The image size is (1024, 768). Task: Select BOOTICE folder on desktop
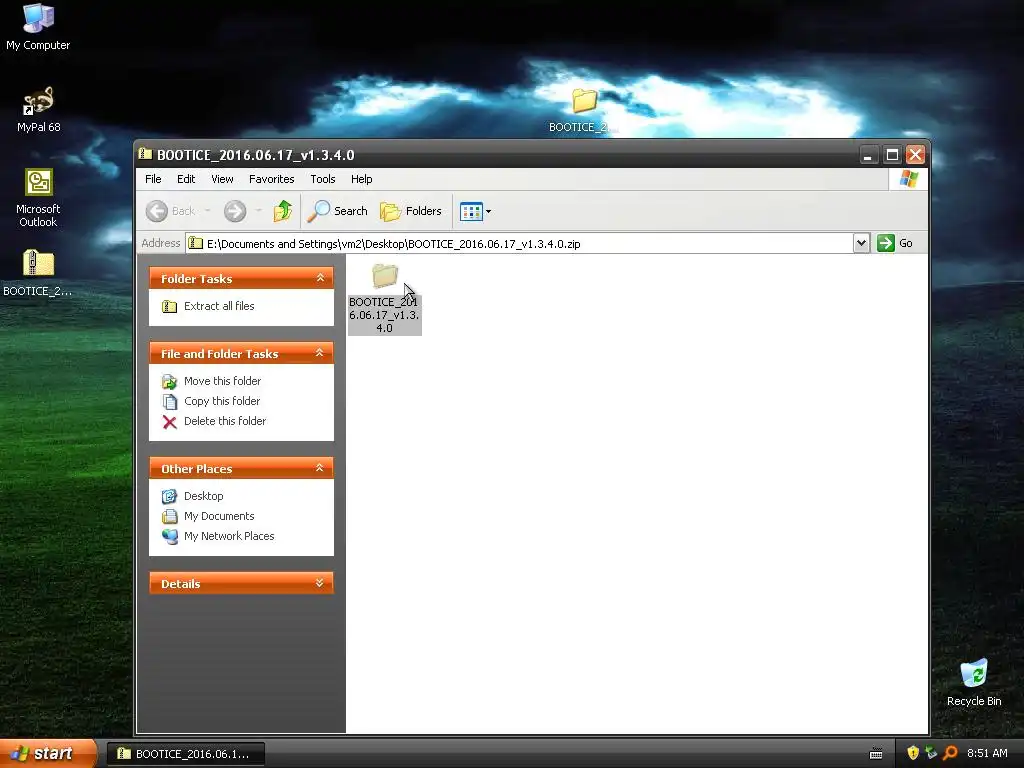coord(584,110)
